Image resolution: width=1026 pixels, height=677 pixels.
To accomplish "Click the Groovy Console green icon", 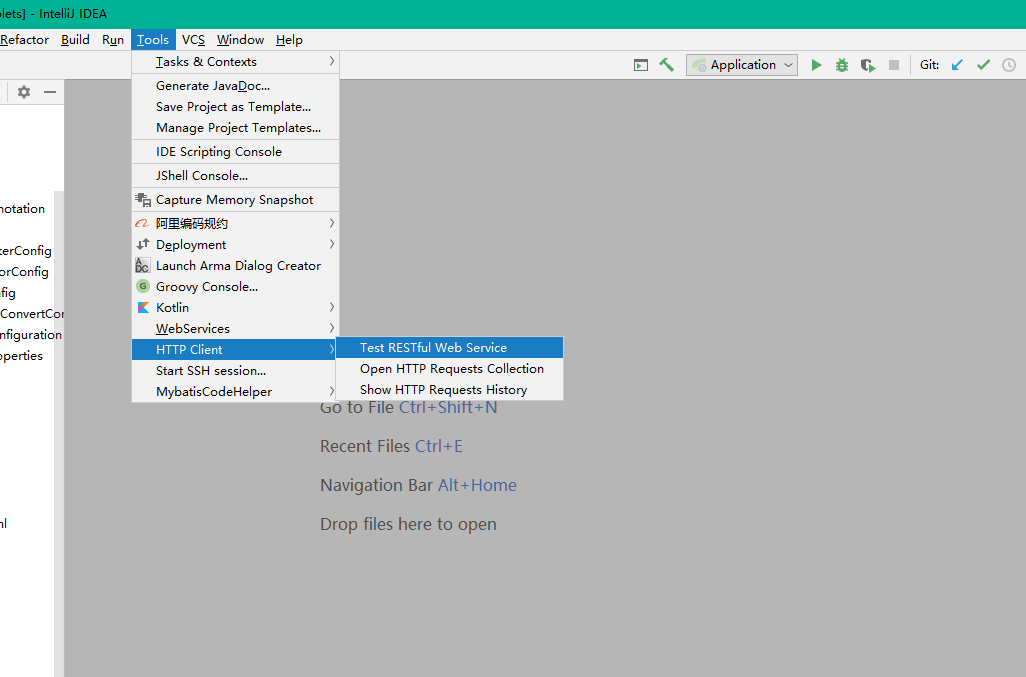I will [143, 286].
